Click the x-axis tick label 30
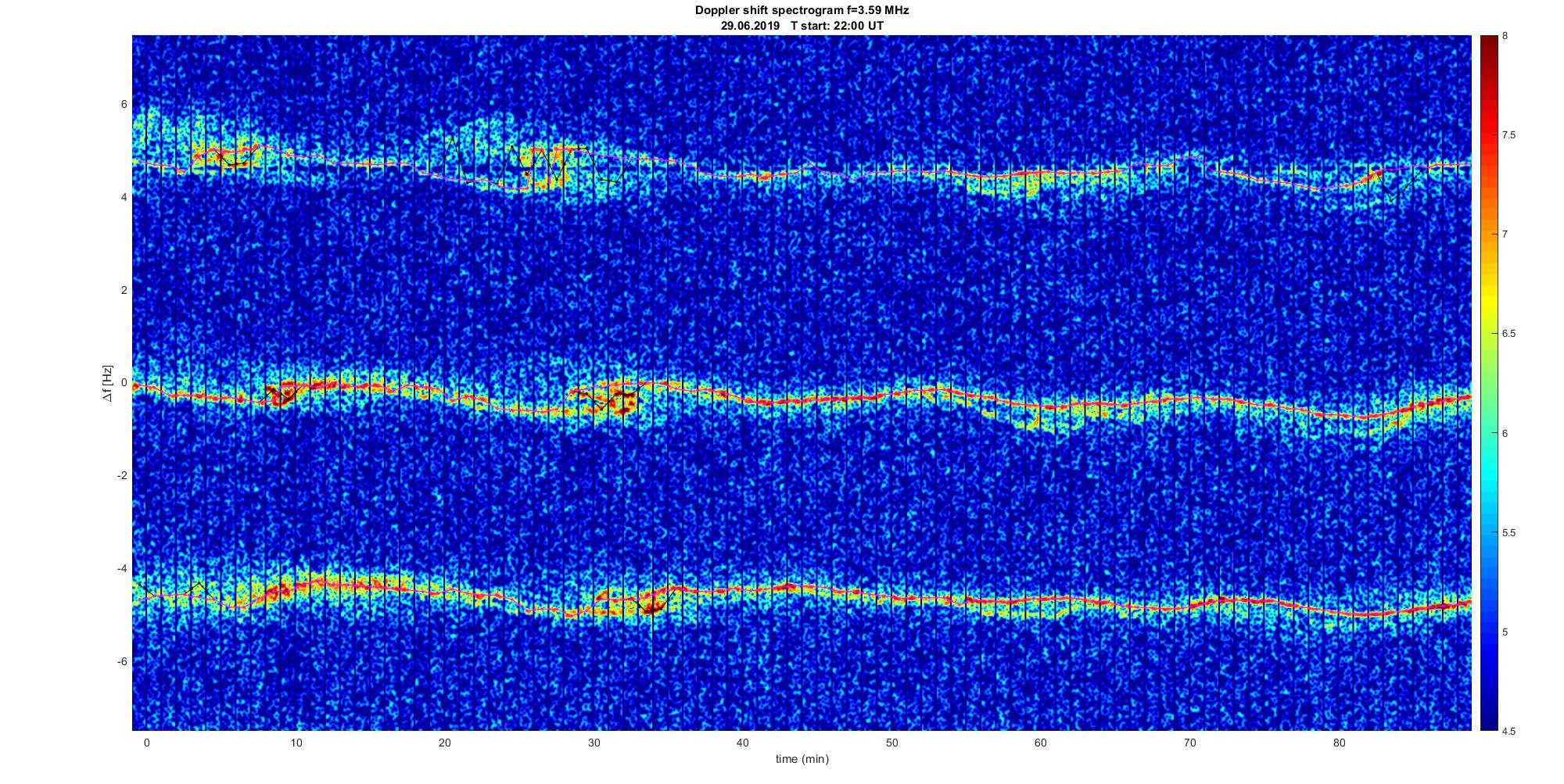Screen dimensions: 1564x784 (594, 743)
